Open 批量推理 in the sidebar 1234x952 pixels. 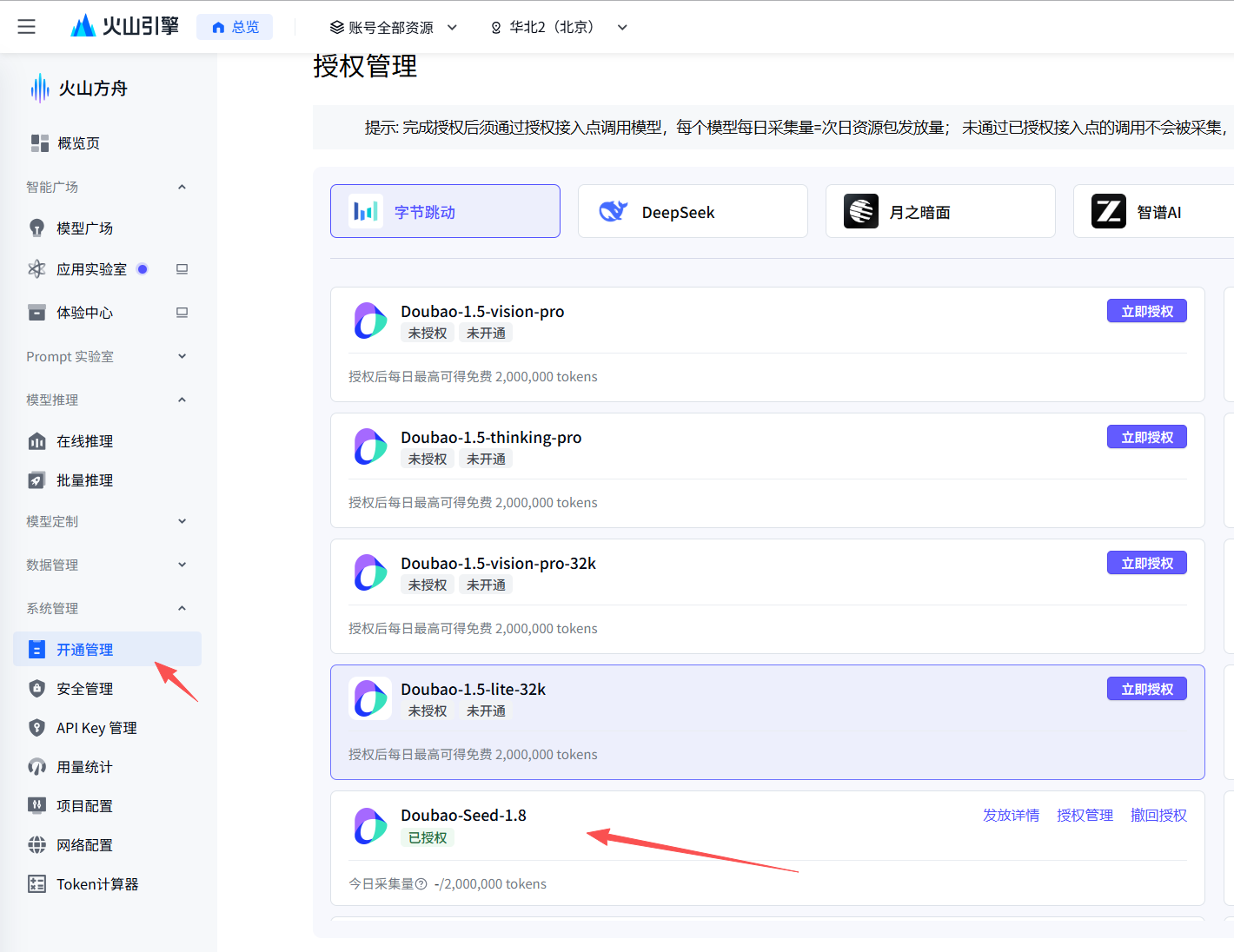tap(107, 480)
